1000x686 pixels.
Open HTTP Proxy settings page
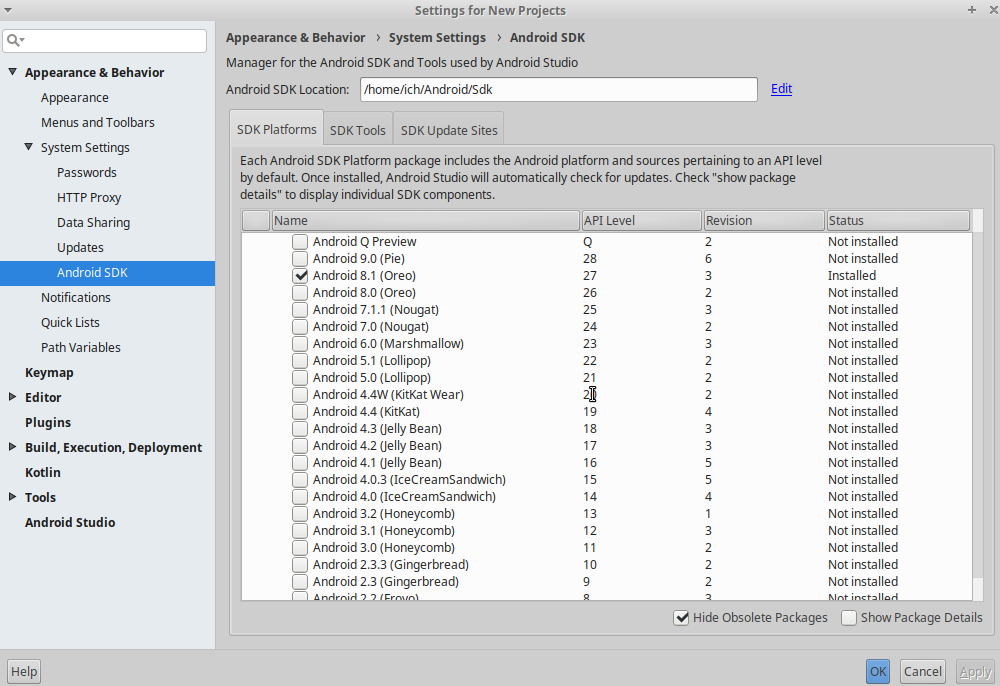coord(89,198)
